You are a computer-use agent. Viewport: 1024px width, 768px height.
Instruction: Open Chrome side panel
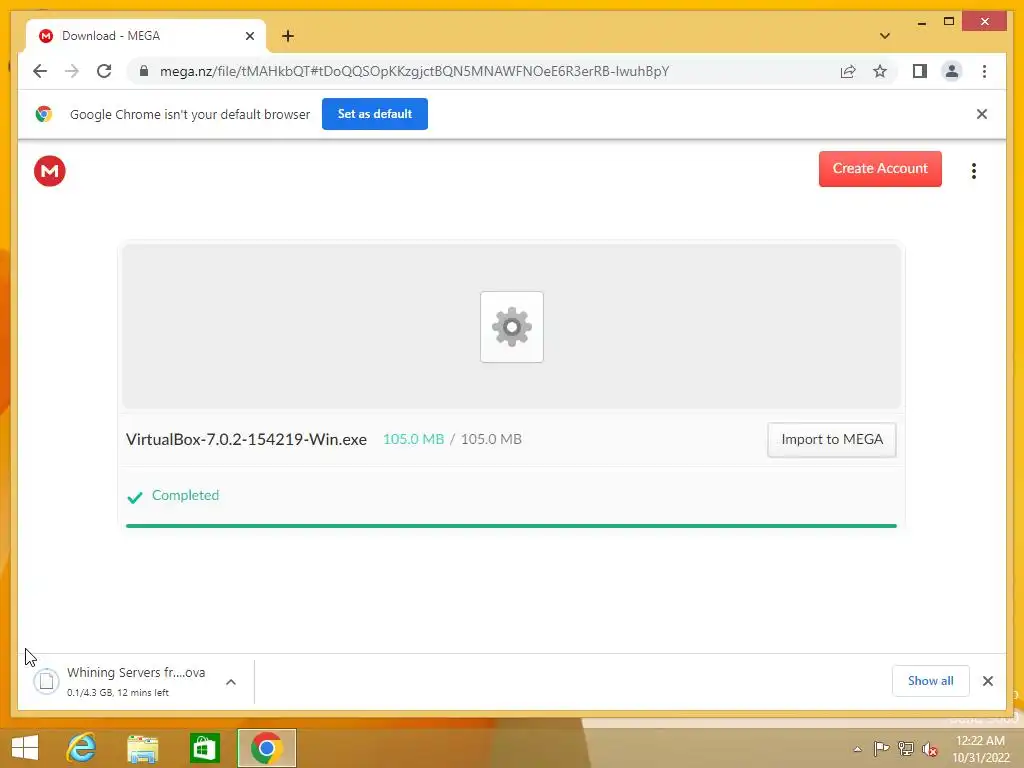tap(920, 71)
